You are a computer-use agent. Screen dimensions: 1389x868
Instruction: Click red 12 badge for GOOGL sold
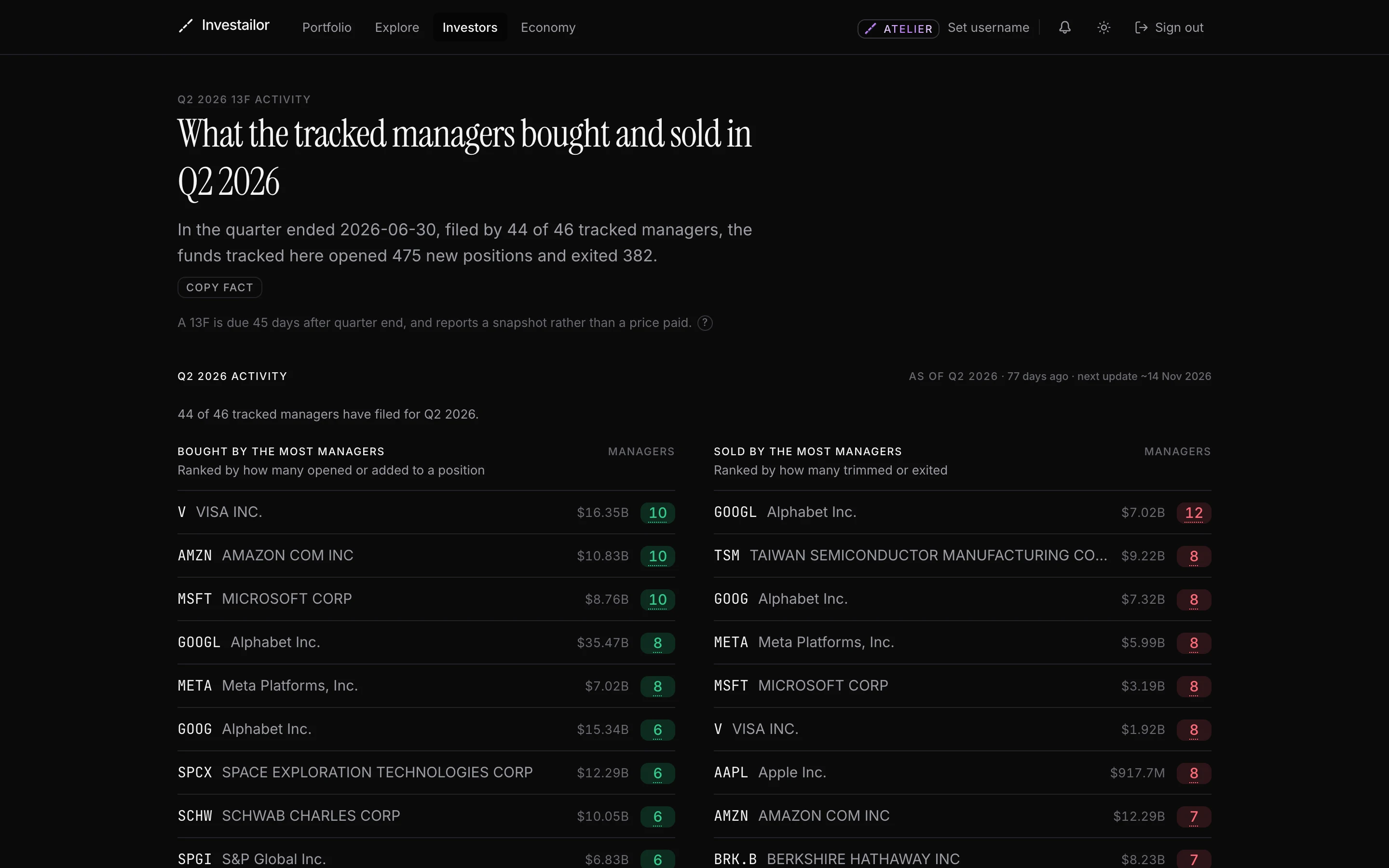pos(1194,513)
